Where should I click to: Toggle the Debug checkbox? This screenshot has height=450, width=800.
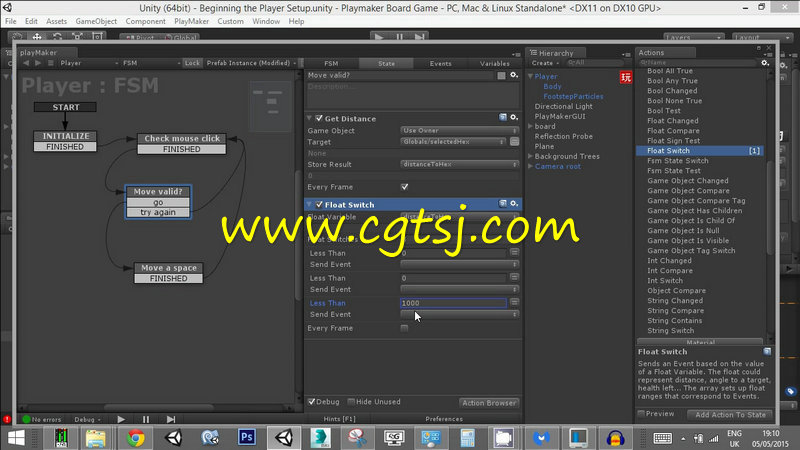tap(312, 402)
